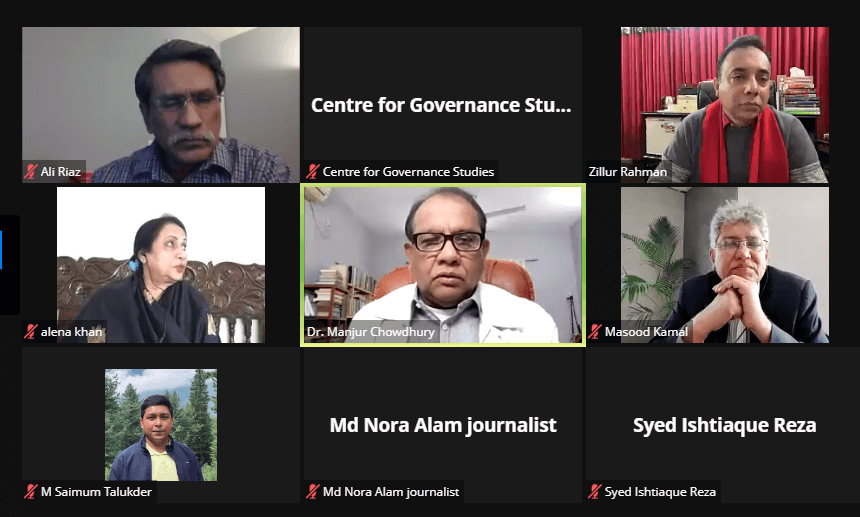
Task: Click the muted mic icon on Md Nora Alam journalist
Action: [x=313, y=492]
